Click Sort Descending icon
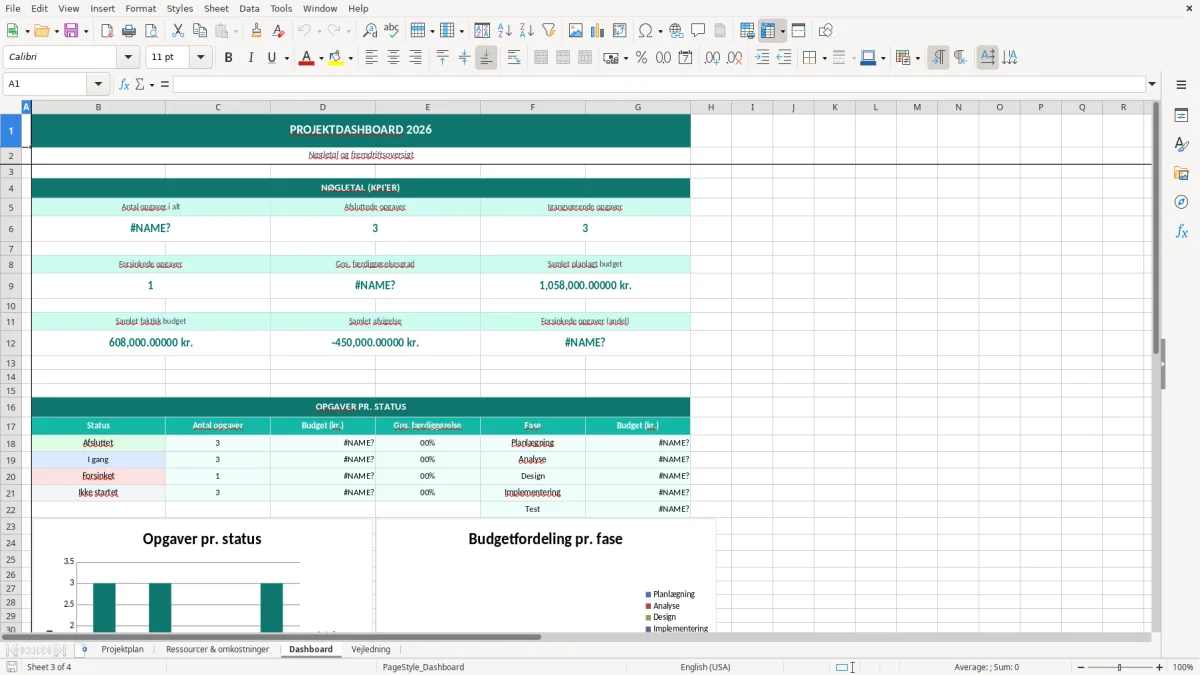Viewport: 1200px width, 675px height. tap(527, 31)
